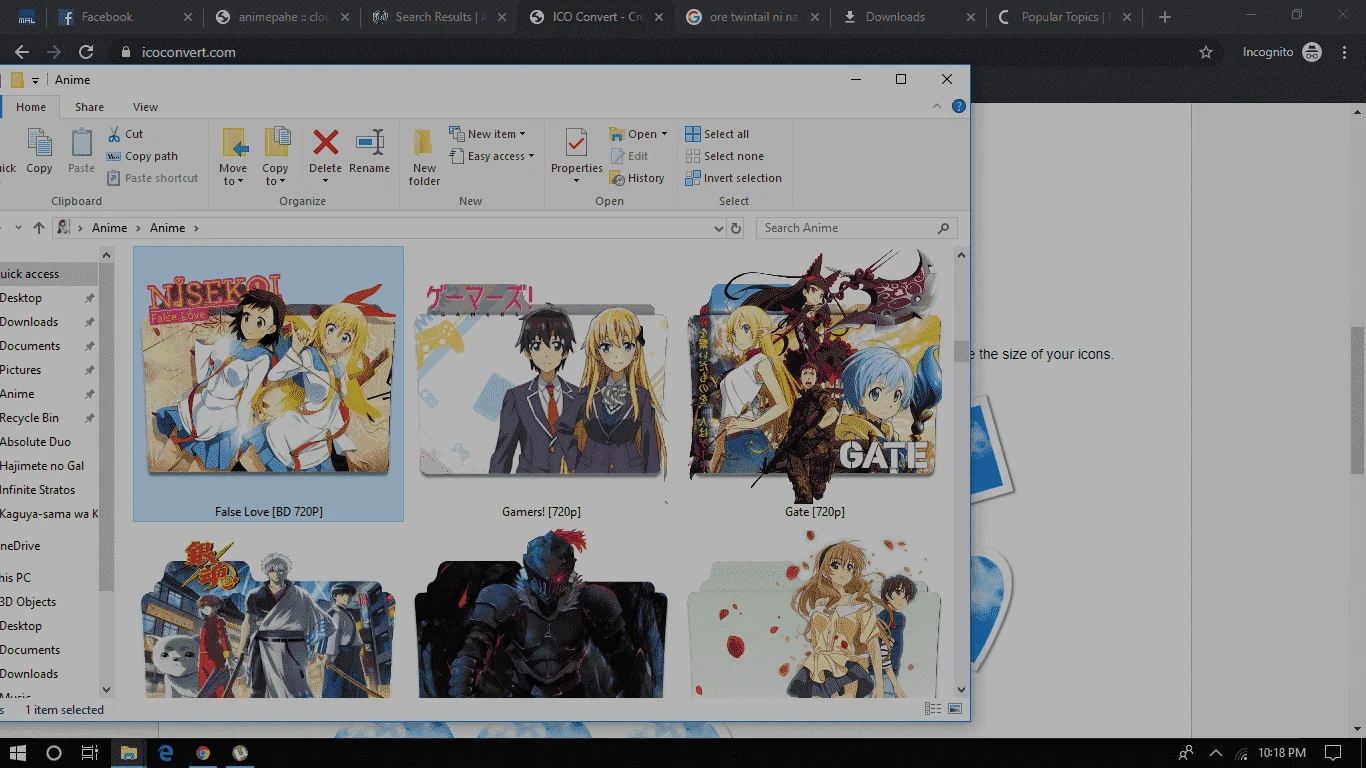Click the first Anime breadcrumb in address bar
The width and height of the screenshot is (1366, 768).
[x=110, y=228]
